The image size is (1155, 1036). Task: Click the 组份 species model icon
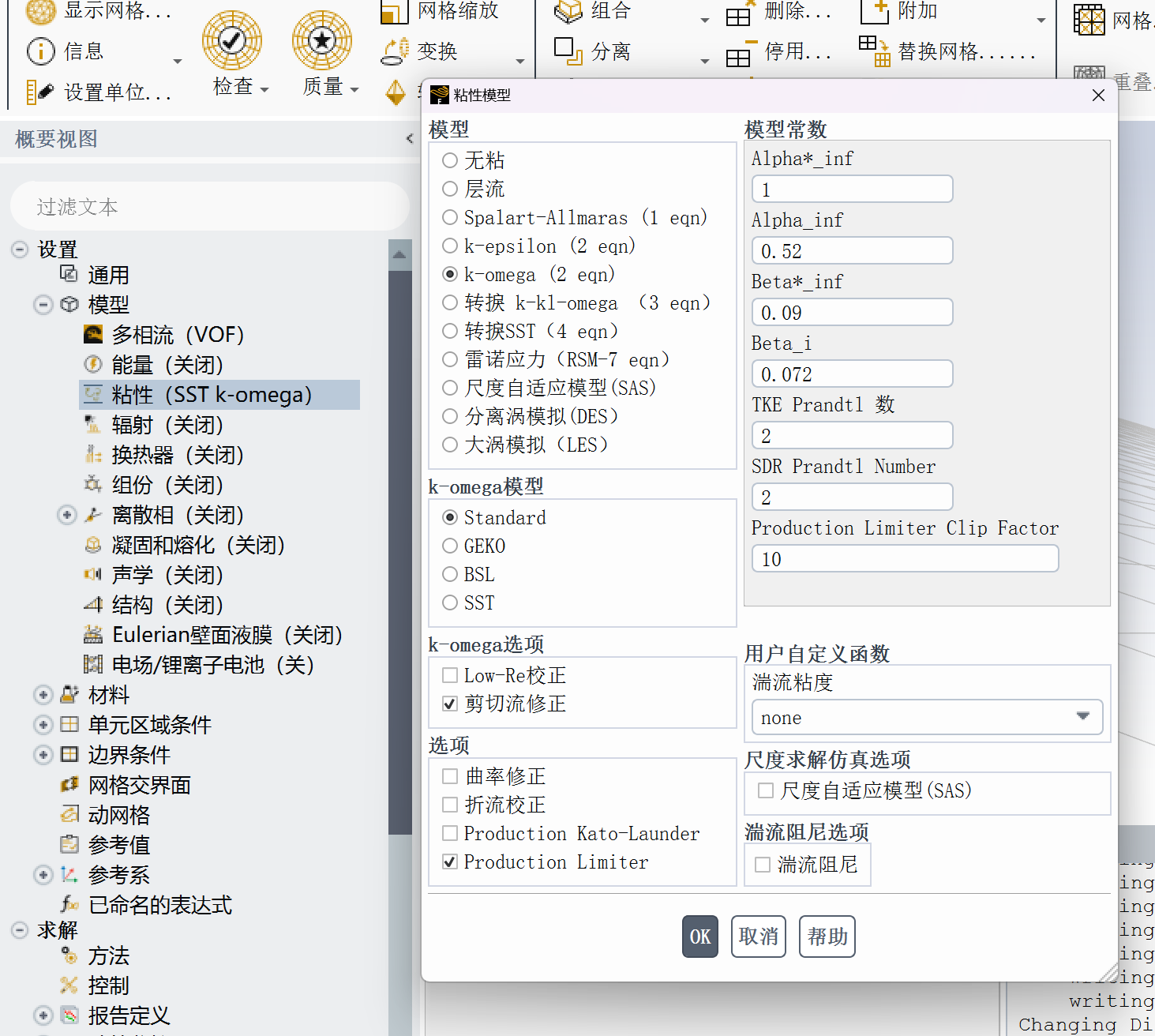pyautogui.click(x=93, y=484)
